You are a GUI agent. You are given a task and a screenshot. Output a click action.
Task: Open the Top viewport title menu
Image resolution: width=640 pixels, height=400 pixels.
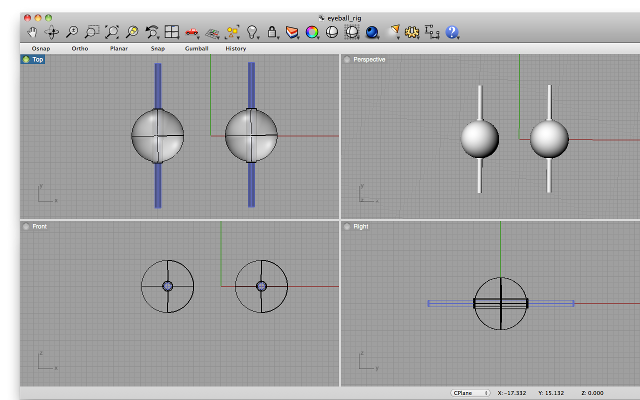38,59
